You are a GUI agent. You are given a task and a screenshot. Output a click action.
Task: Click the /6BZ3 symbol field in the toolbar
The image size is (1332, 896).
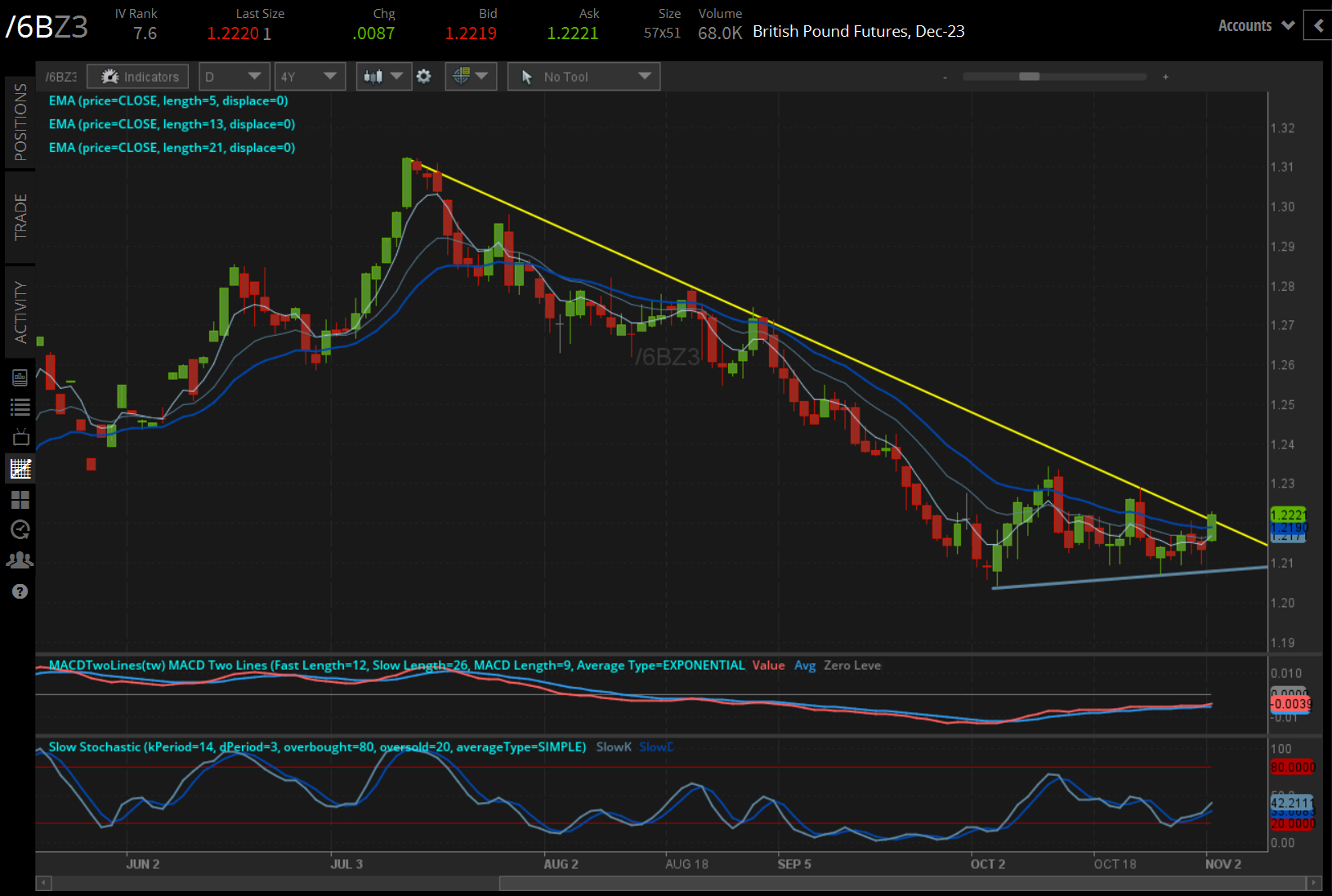tap(61, 77)
